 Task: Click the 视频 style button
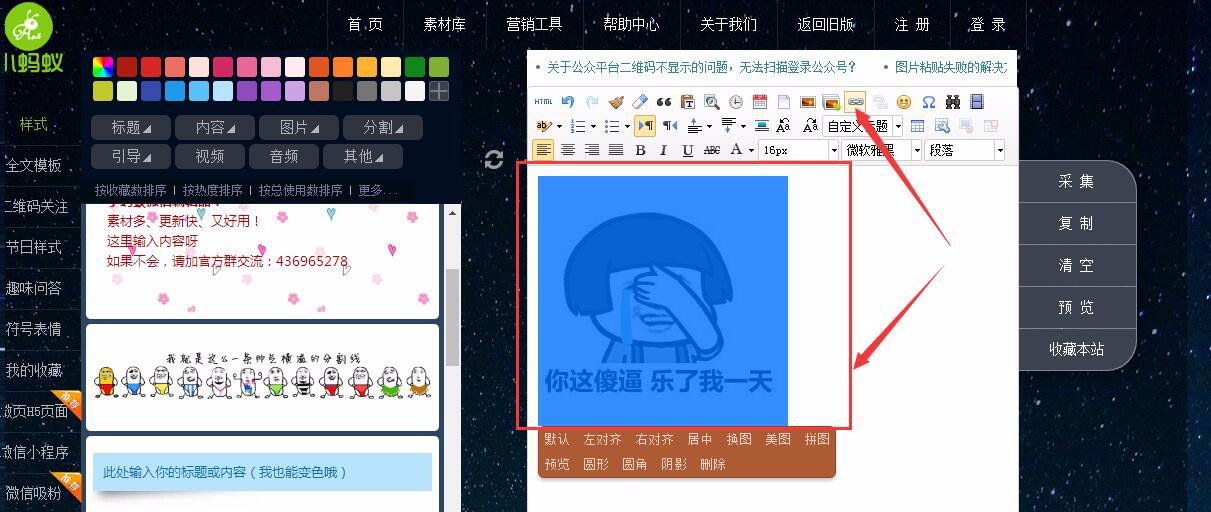209,157
